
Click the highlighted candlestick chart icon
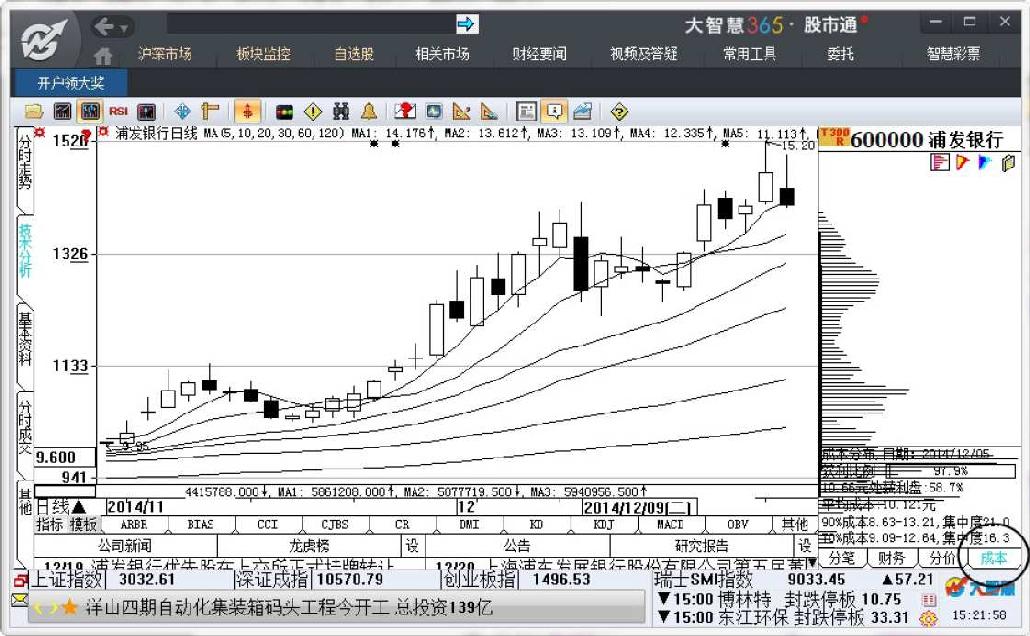click(90, 112)
